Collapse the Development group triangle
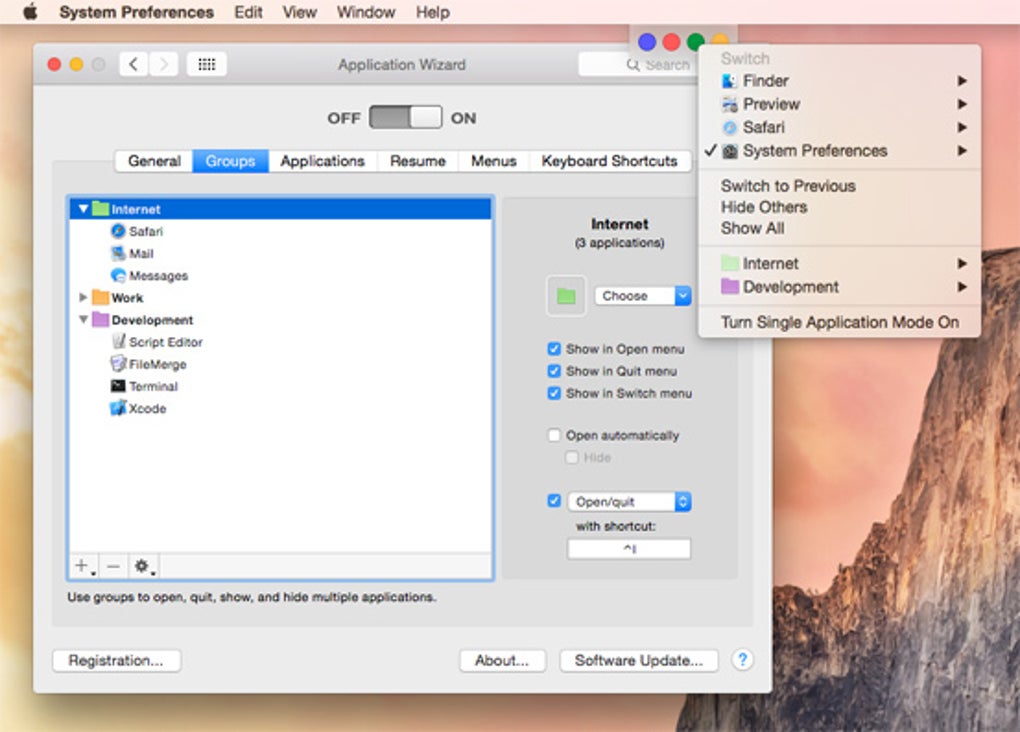Viewport: 1020px width, 732px height. point(83,319)
